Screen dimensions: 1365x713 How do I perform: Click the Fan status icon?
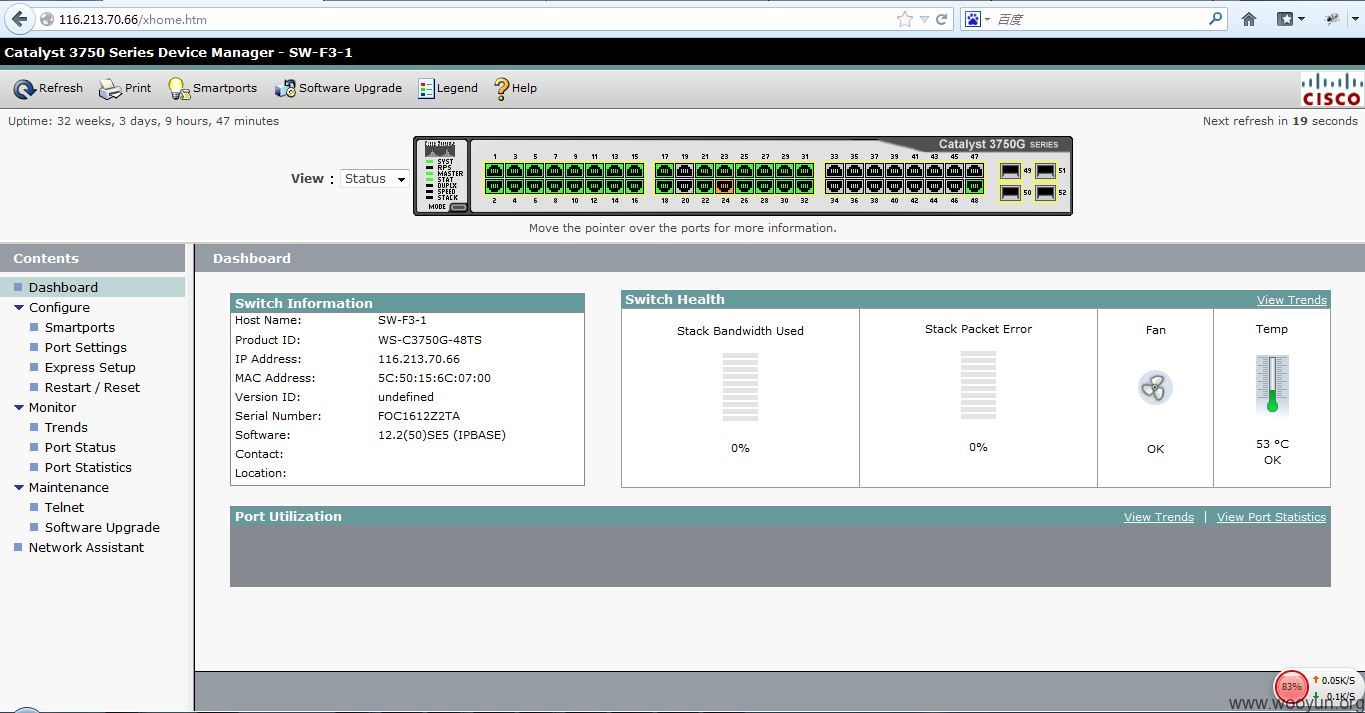1155,388
